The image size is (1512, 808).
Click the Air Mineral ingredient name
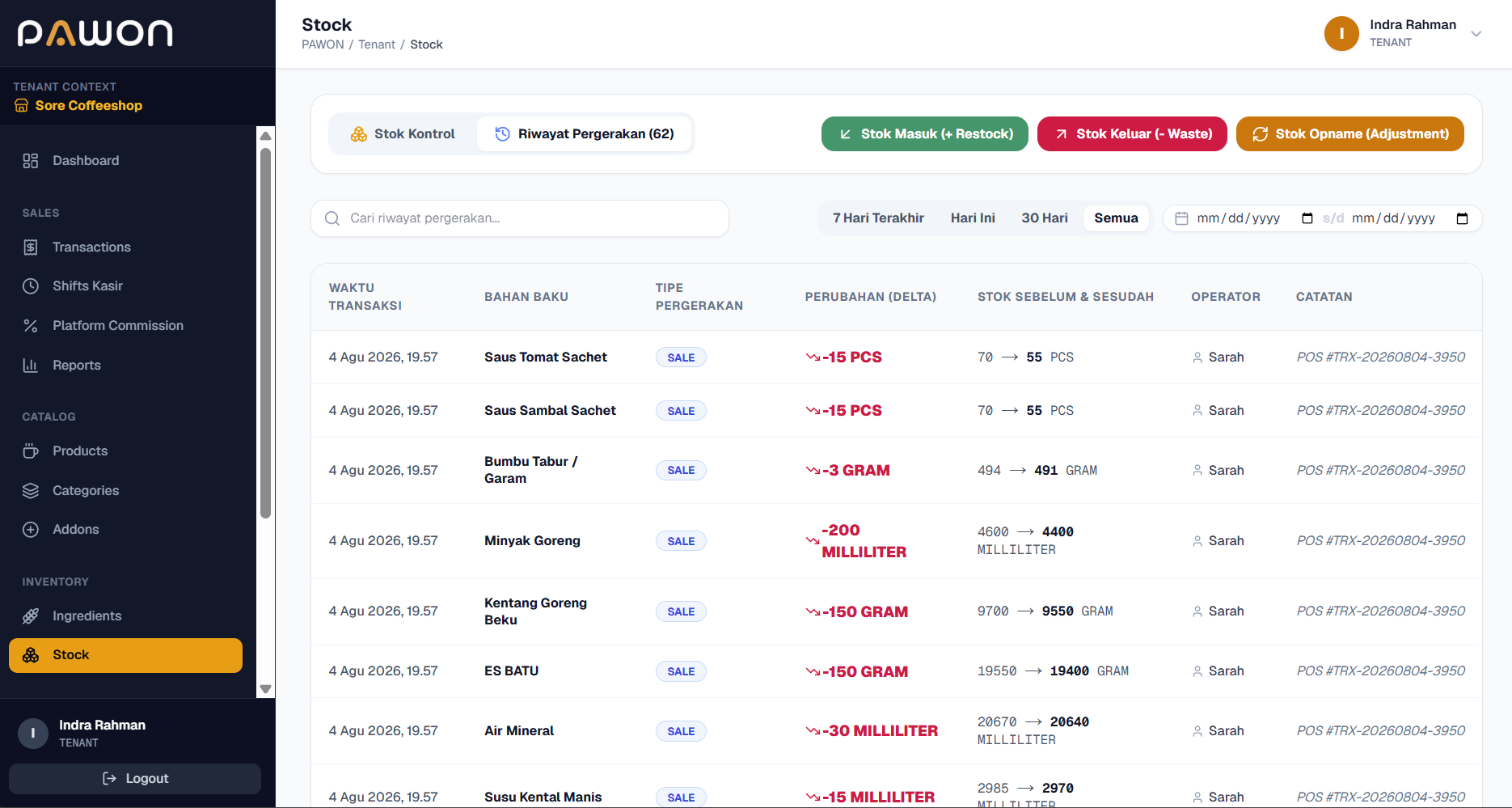[x=519, y=731]
